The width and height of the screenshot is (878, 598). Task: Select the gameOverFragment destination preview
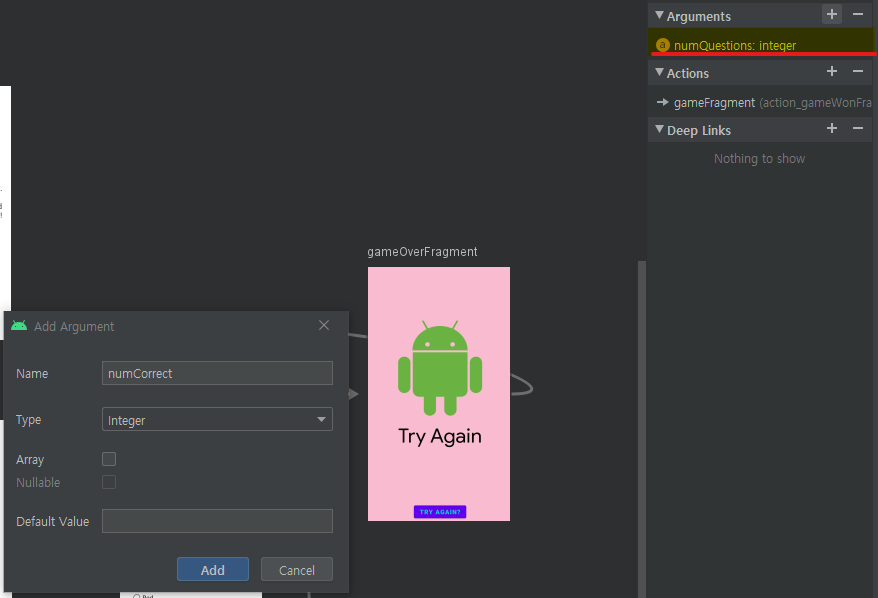click(439, 394)
